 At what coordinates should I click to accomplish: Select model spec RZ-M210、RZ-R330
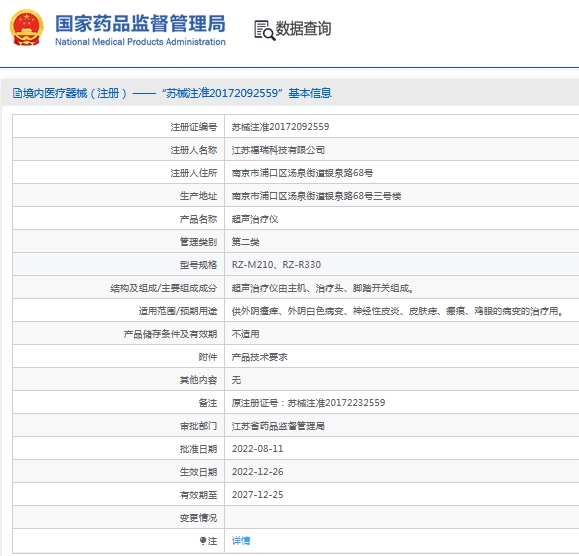click(x=276, y=265)
